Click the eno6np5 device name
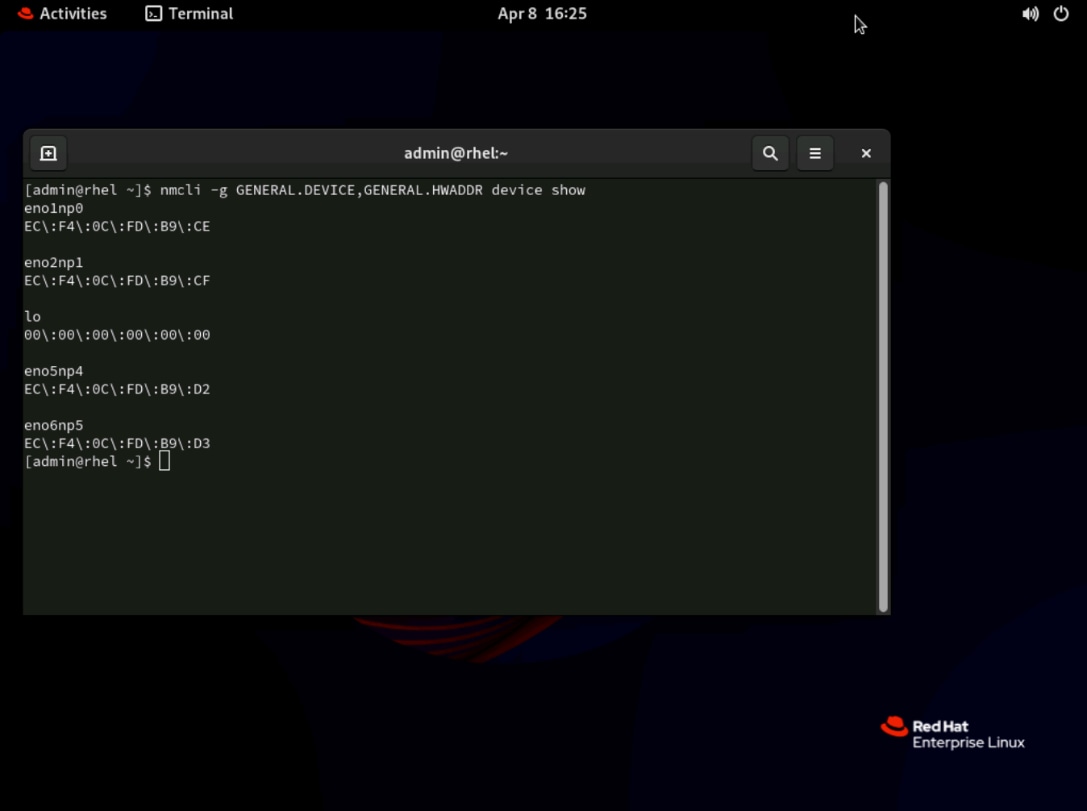This screenshot has height=811, width=1087. (53, 425)
